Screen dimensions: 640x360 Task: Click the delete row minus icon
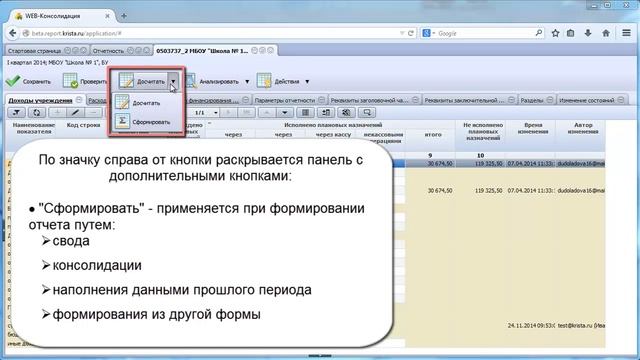point(93,112)
